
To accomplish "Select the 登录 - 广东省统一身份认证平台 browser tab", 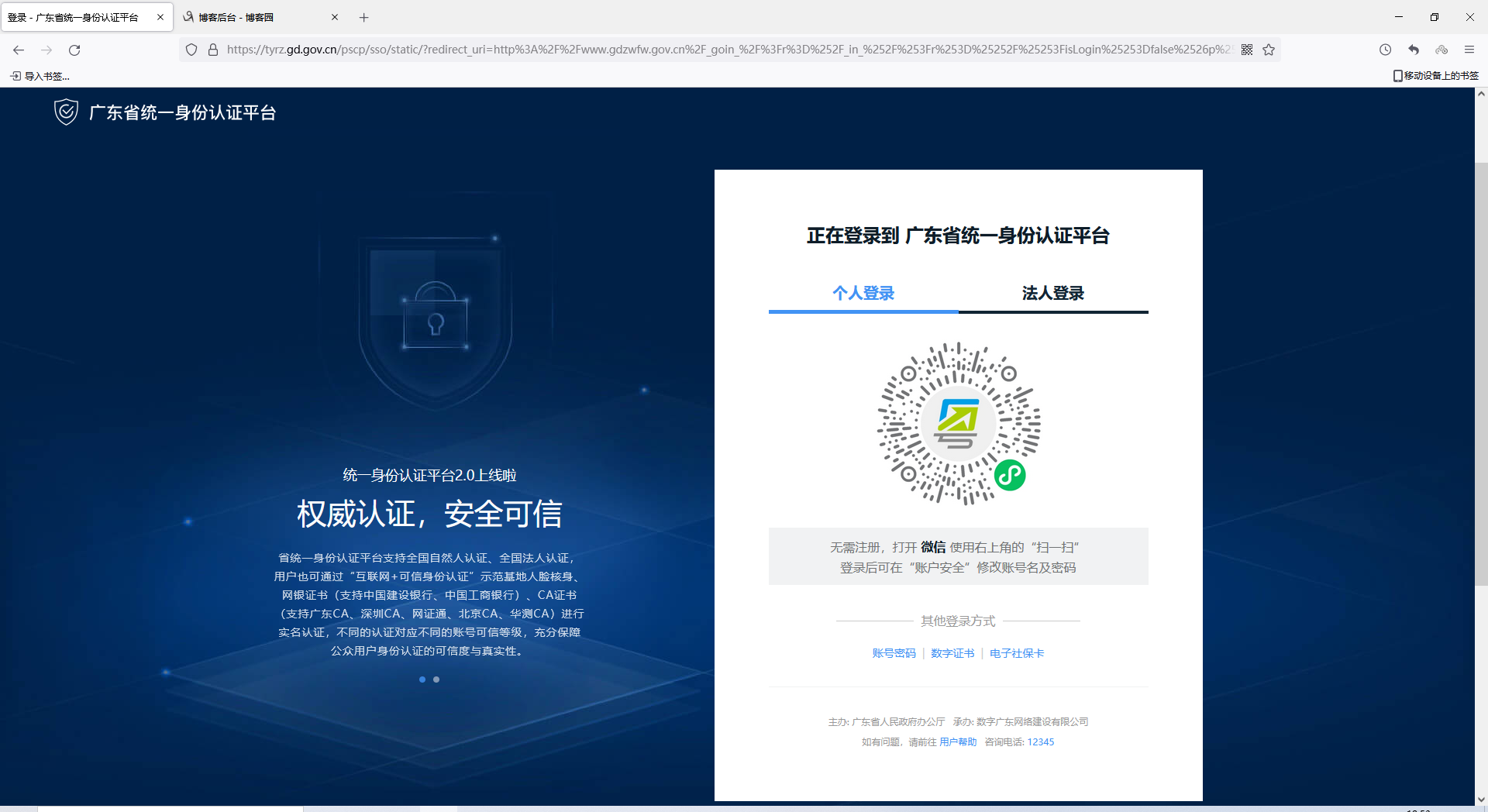I will click(x=87, y=17).
